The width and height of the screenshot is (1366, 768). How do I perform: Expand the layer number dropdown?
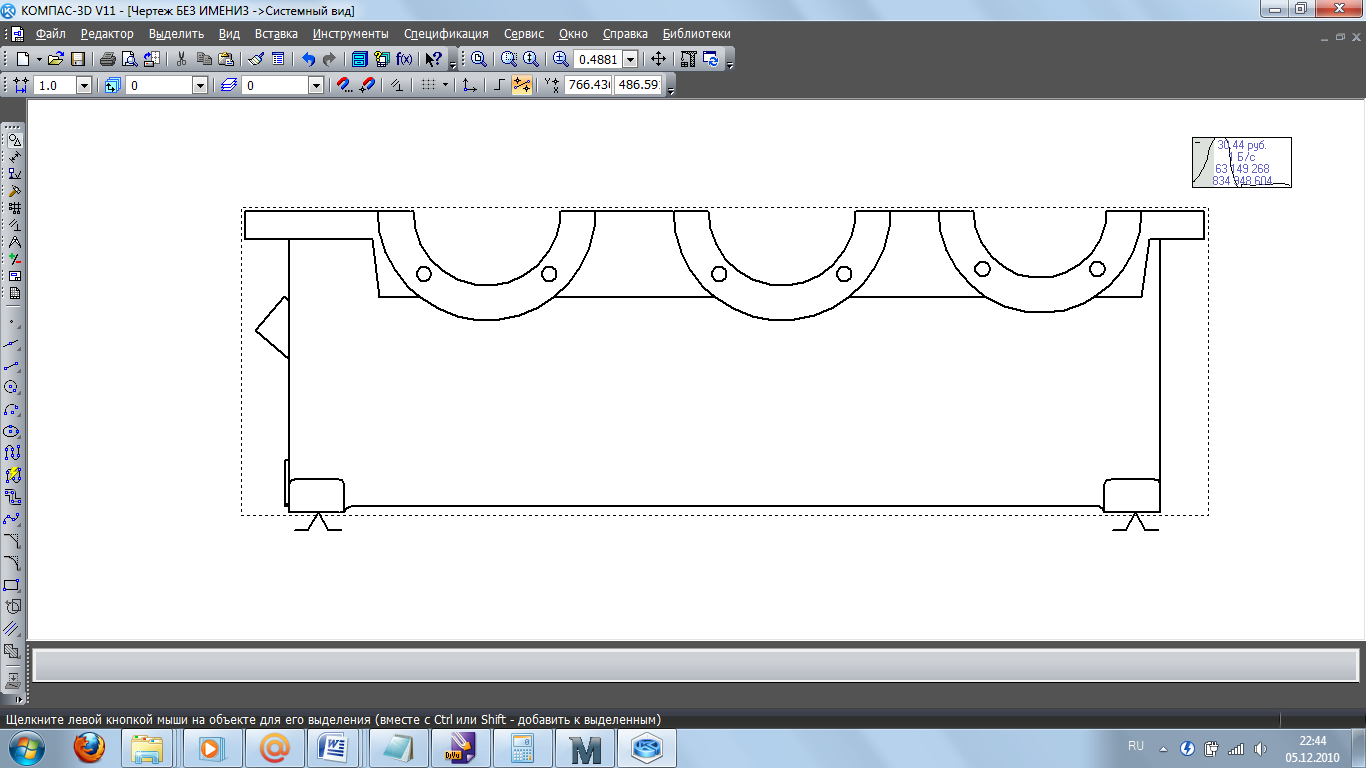pyautogui.click(x=316, y=86)
